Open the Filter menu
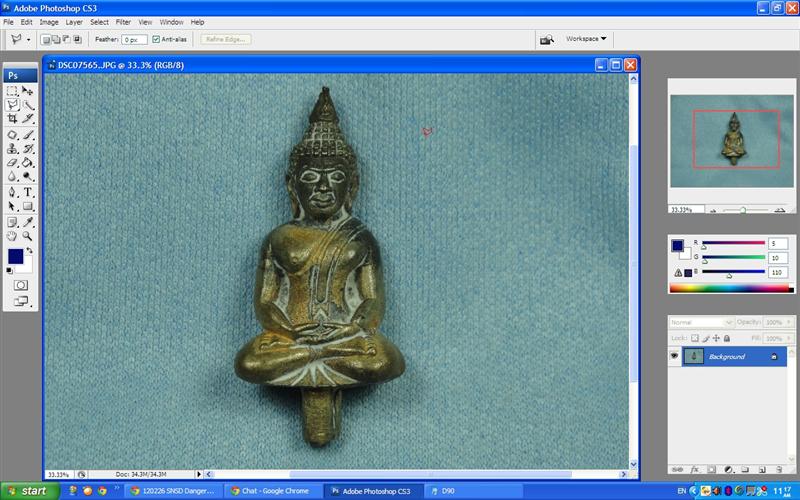The width and height of the screenshot is (800, 500). point(123,21)
